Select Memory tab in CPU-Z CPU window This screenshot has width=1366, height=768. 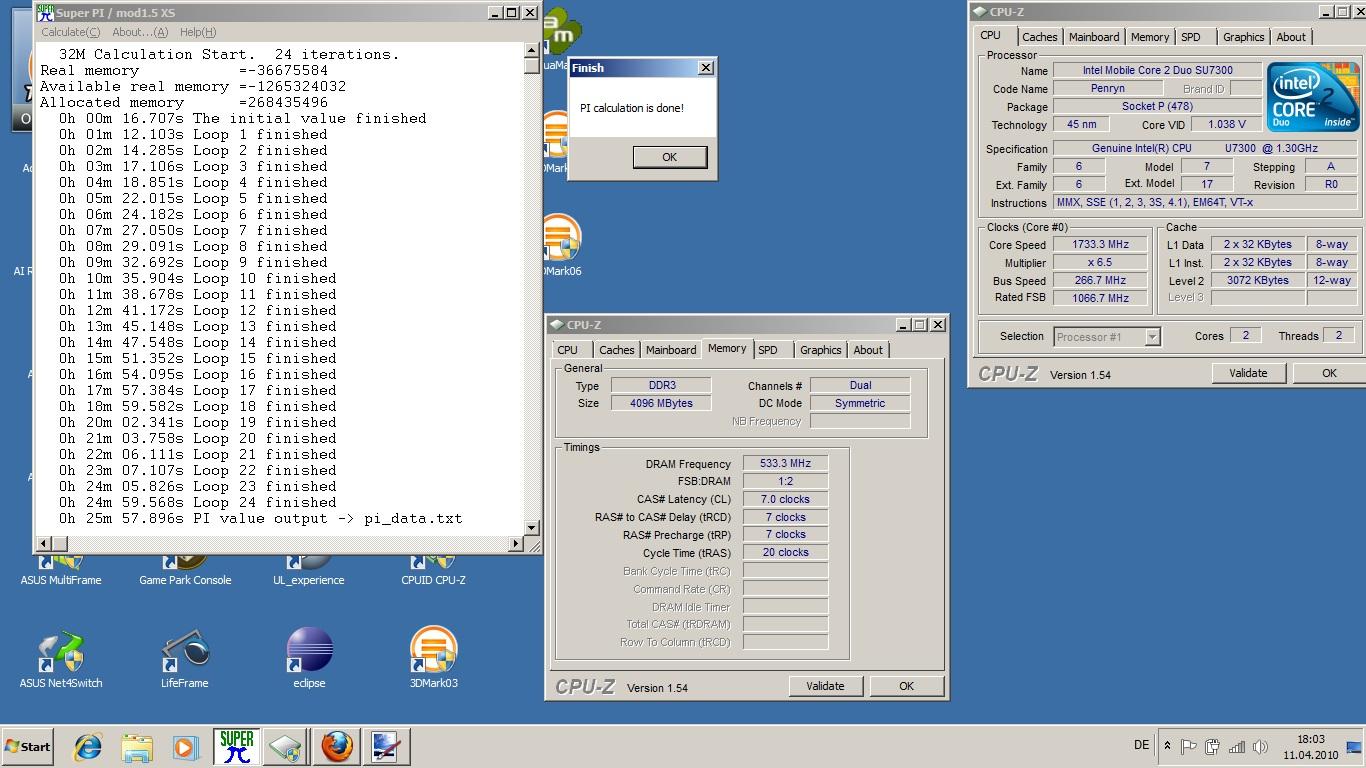point(1150,37)
